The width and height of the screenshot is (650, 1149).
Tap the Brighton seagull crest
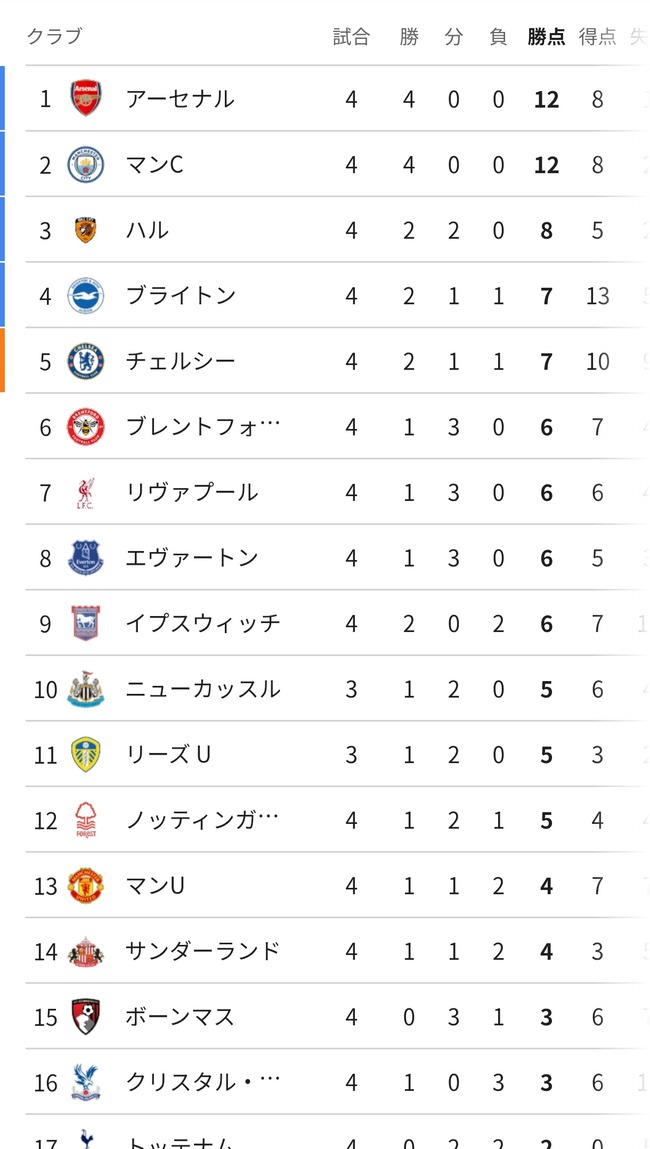(86, 296)
